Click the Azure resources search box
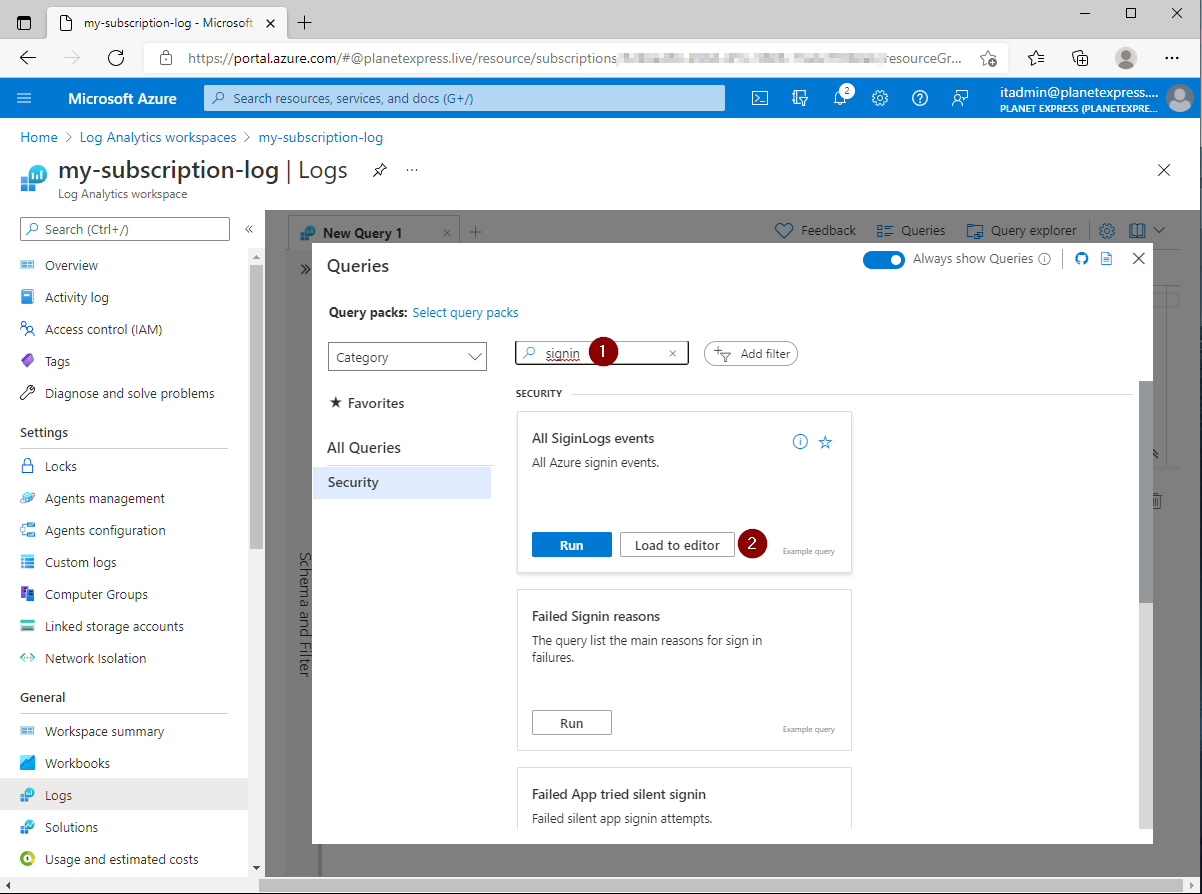The height and width of the screenshot is (894, 1202). [x=465, y=98]
